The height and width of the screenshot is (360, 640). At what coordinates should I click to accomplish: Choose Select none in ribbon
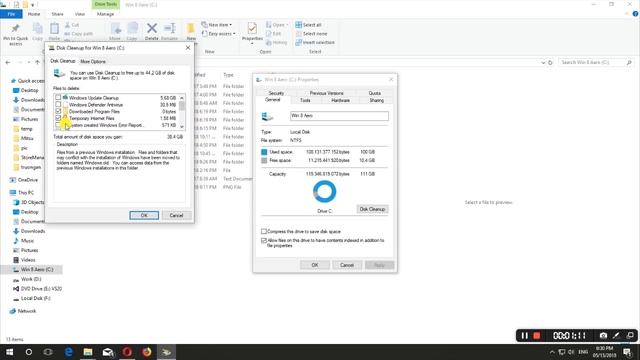[311, 34]
